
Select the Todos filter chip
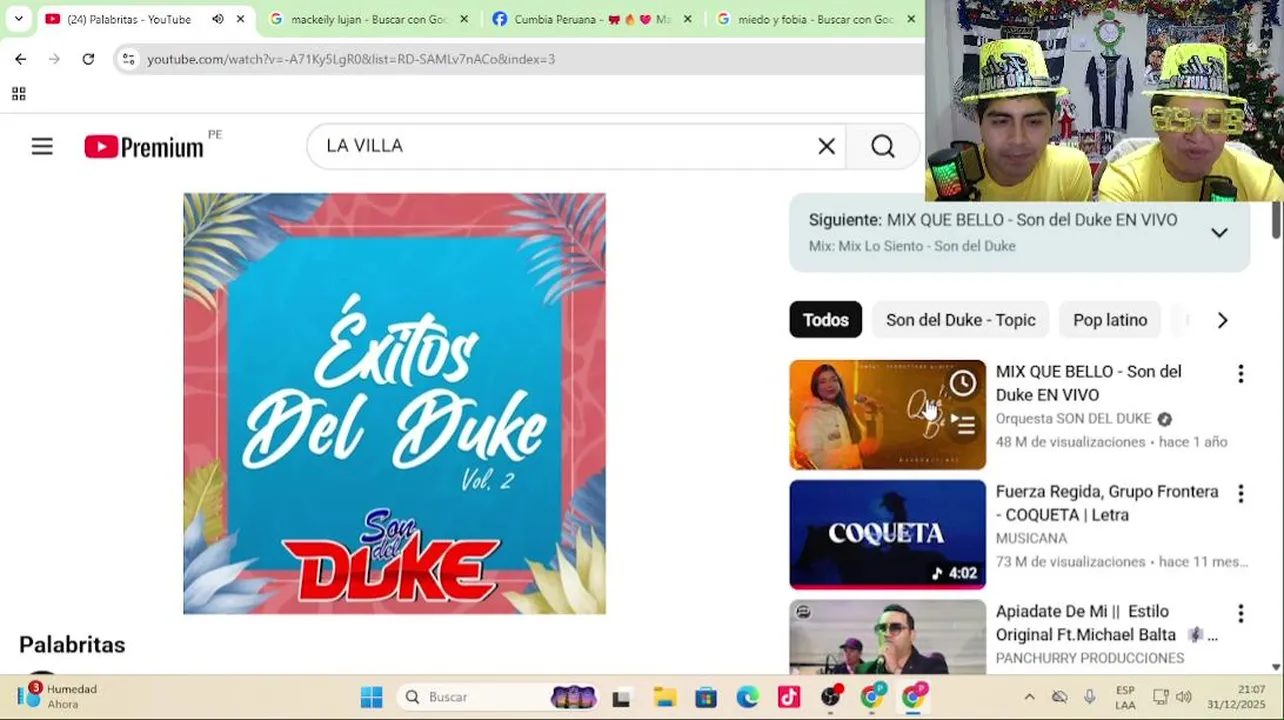[x=825, y=320]
